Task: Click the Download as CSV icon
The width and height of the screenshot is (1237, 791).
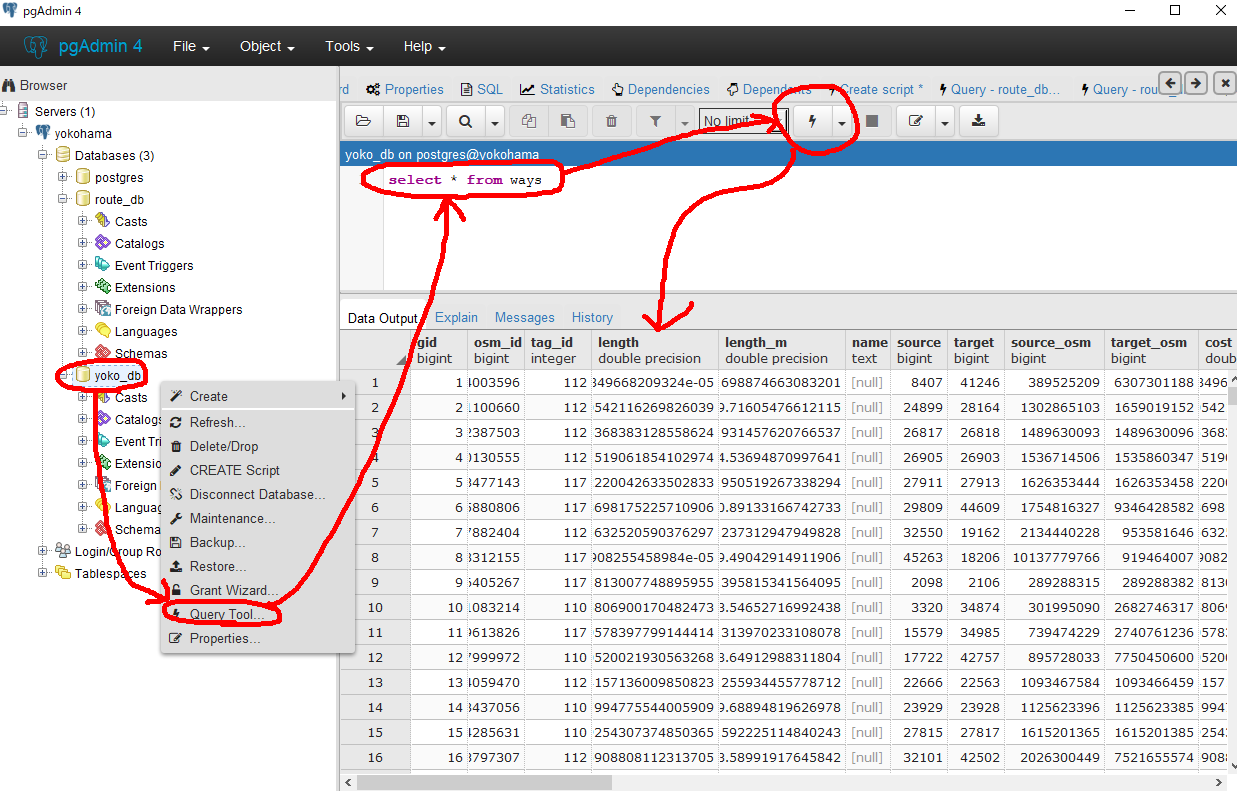Action: tap(978, 121)
